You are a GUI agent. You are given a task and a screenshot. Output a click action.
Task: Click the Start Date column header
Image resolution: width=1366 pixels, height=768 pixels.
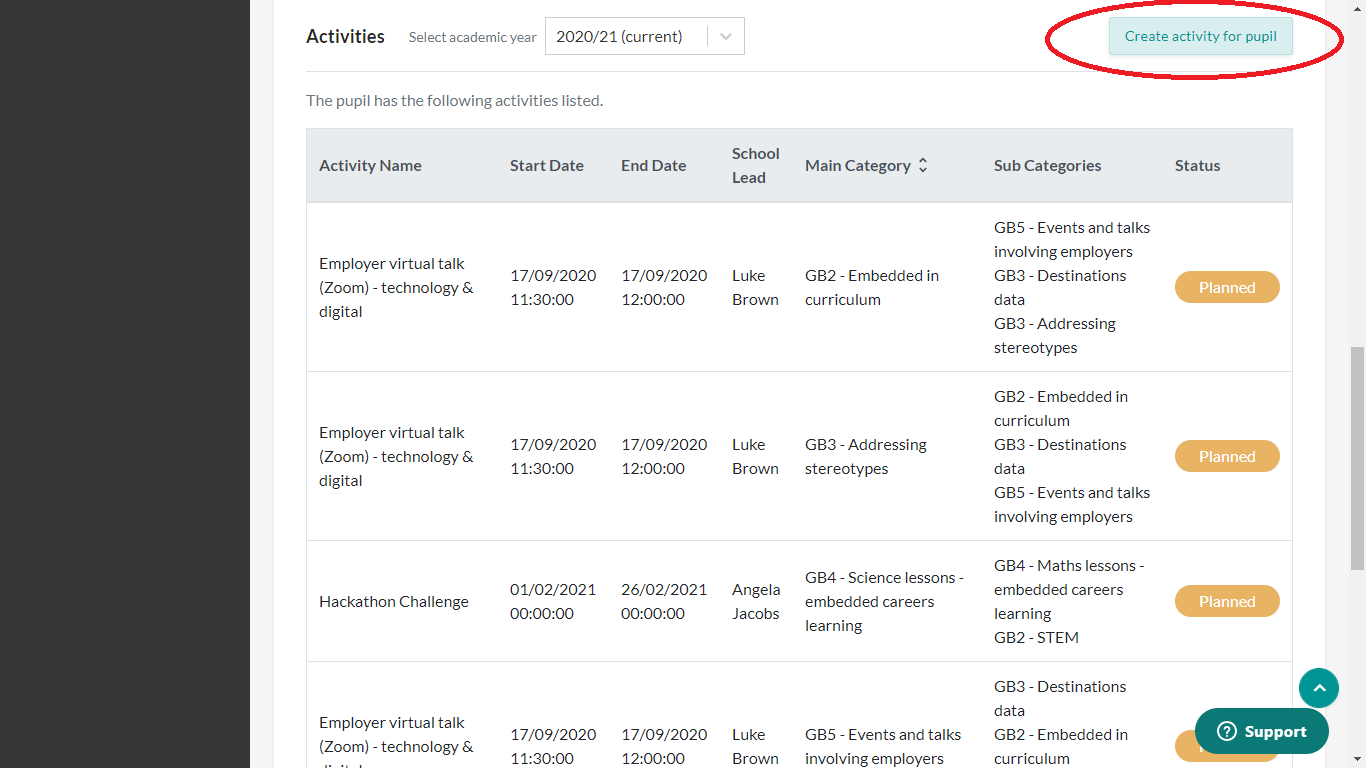(546, 166)
